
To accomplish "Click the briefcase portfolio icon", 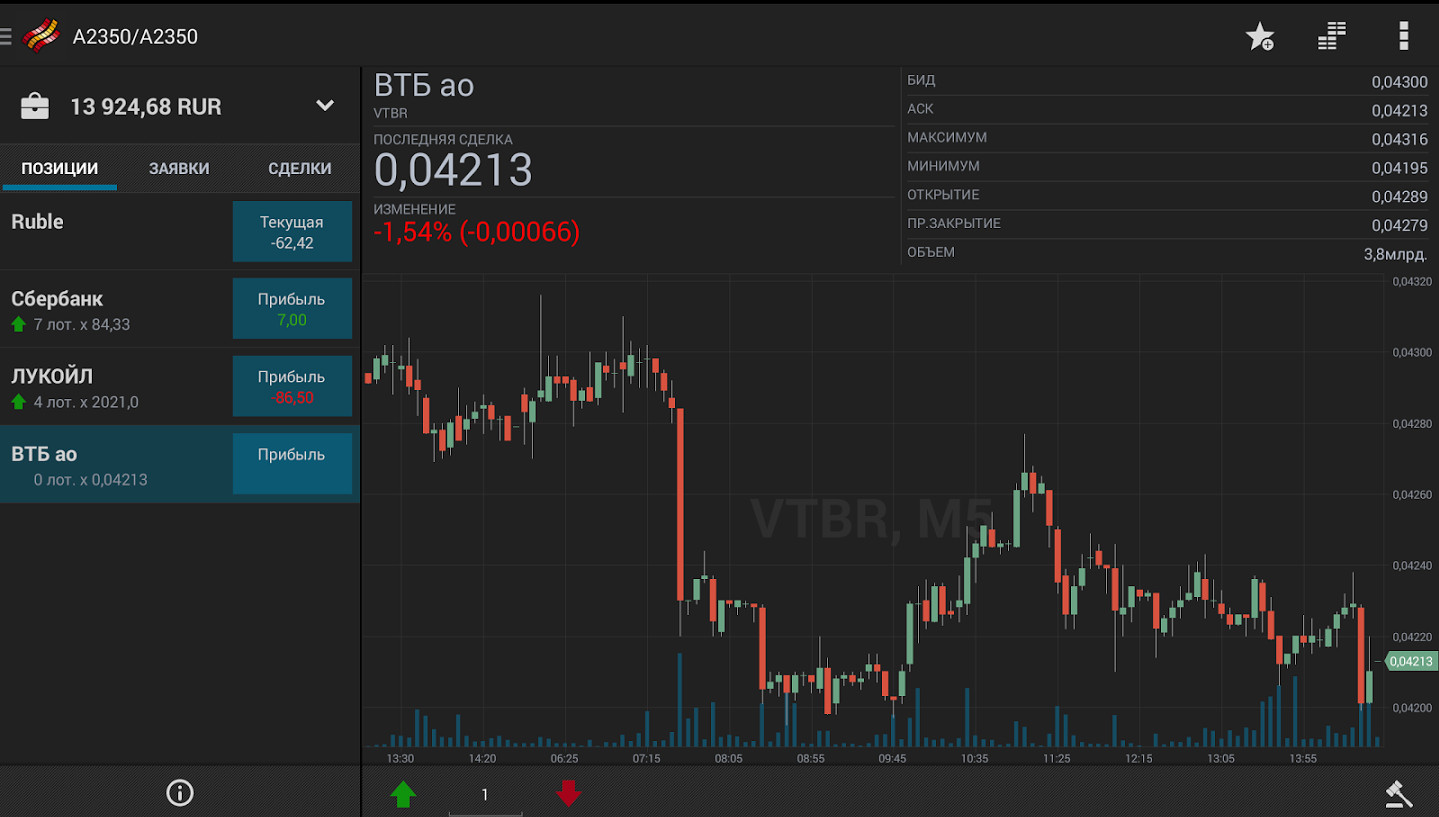I will pyautogui.click(x=35, y=106).
